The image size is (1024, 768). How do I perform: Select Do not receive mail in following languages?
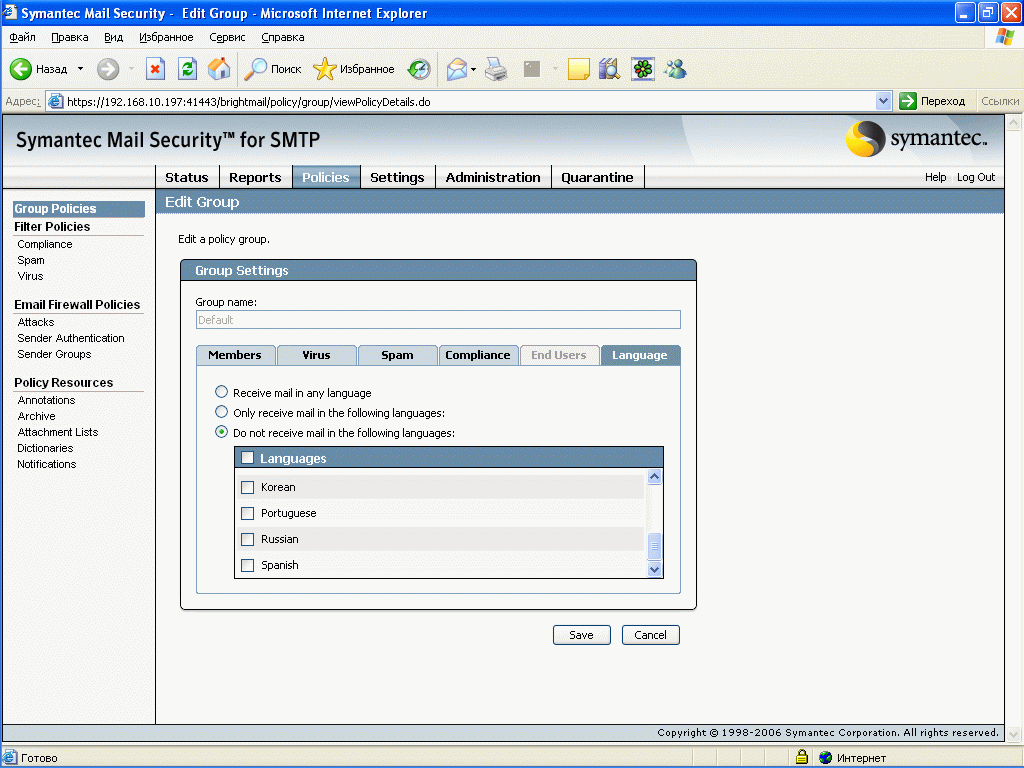point(221,432)
